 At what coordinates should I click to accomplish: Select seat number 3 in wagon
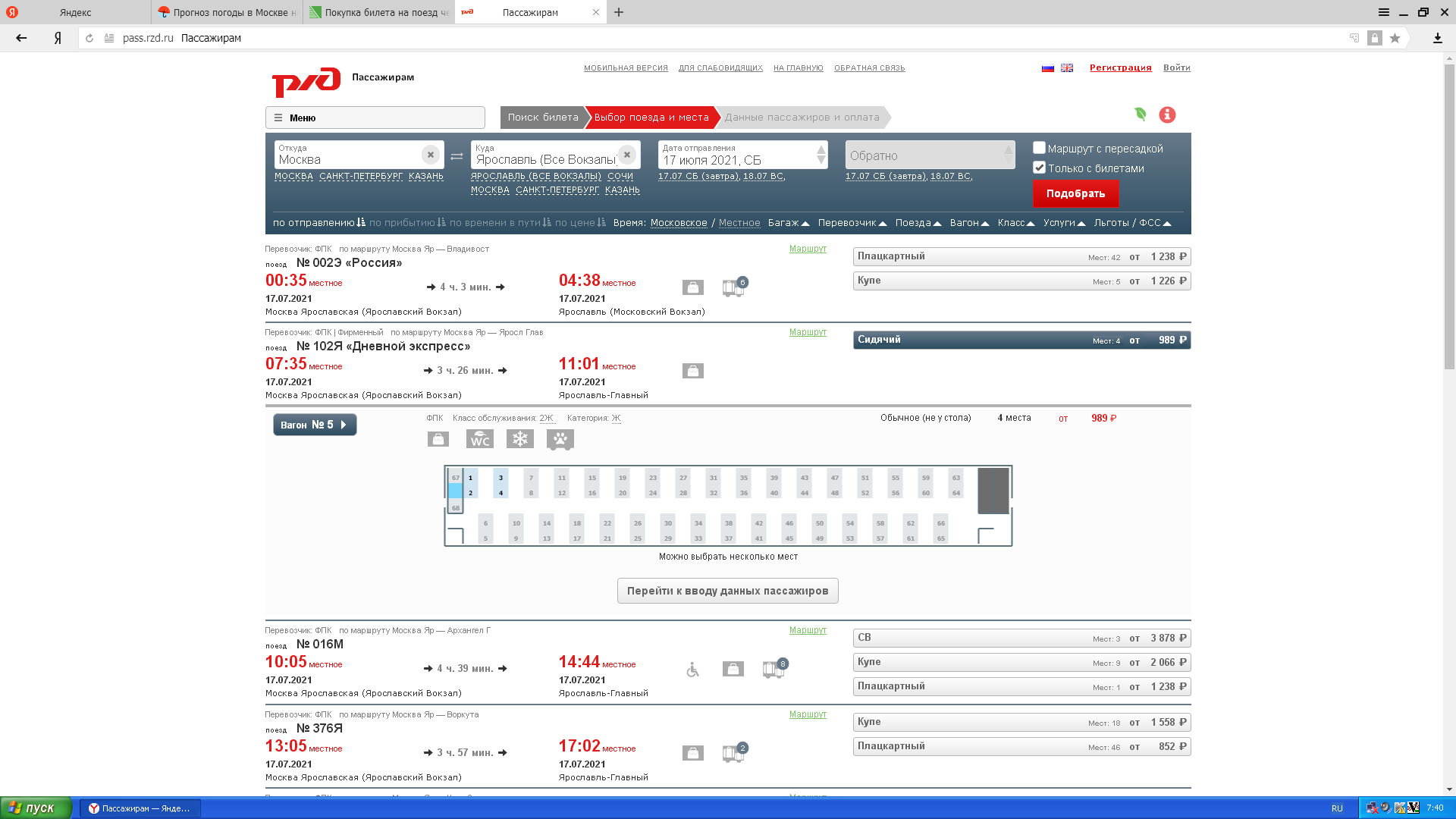click(x=500, y=478)
